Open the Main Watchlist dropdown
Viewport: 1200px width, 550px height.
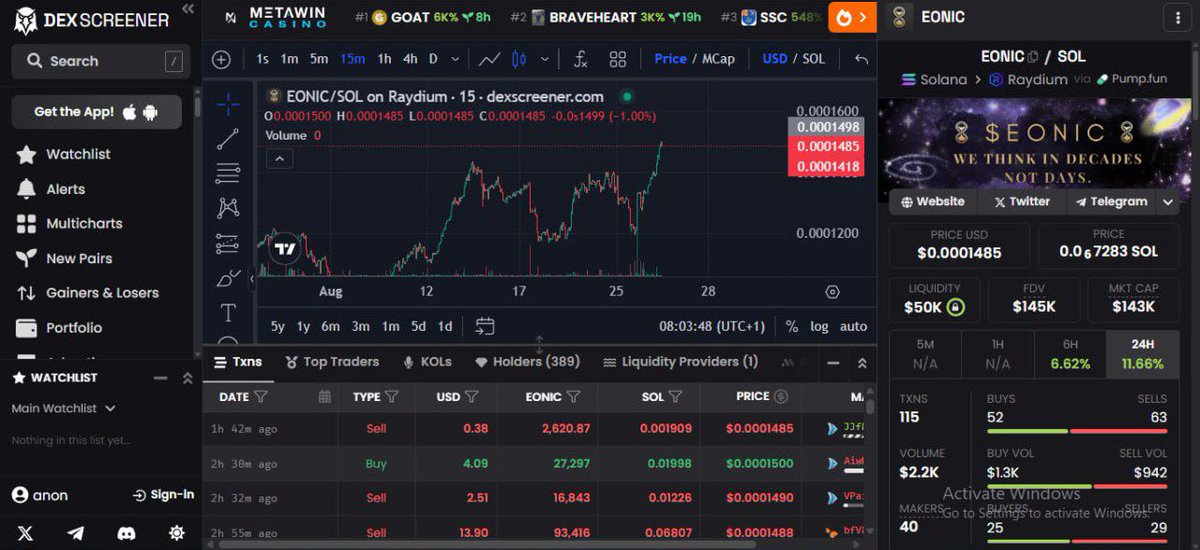63,408
